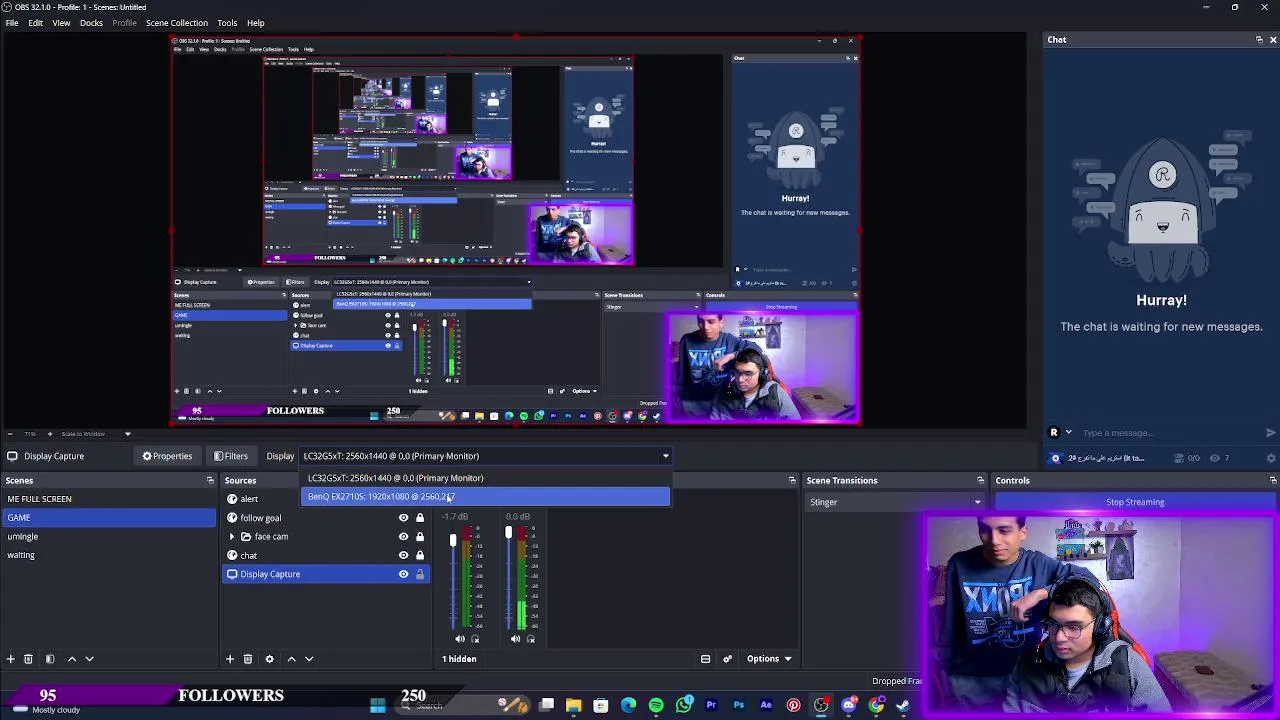Open the mixer Options dropdown
The image size is (1280, 720).
(769, 659)
